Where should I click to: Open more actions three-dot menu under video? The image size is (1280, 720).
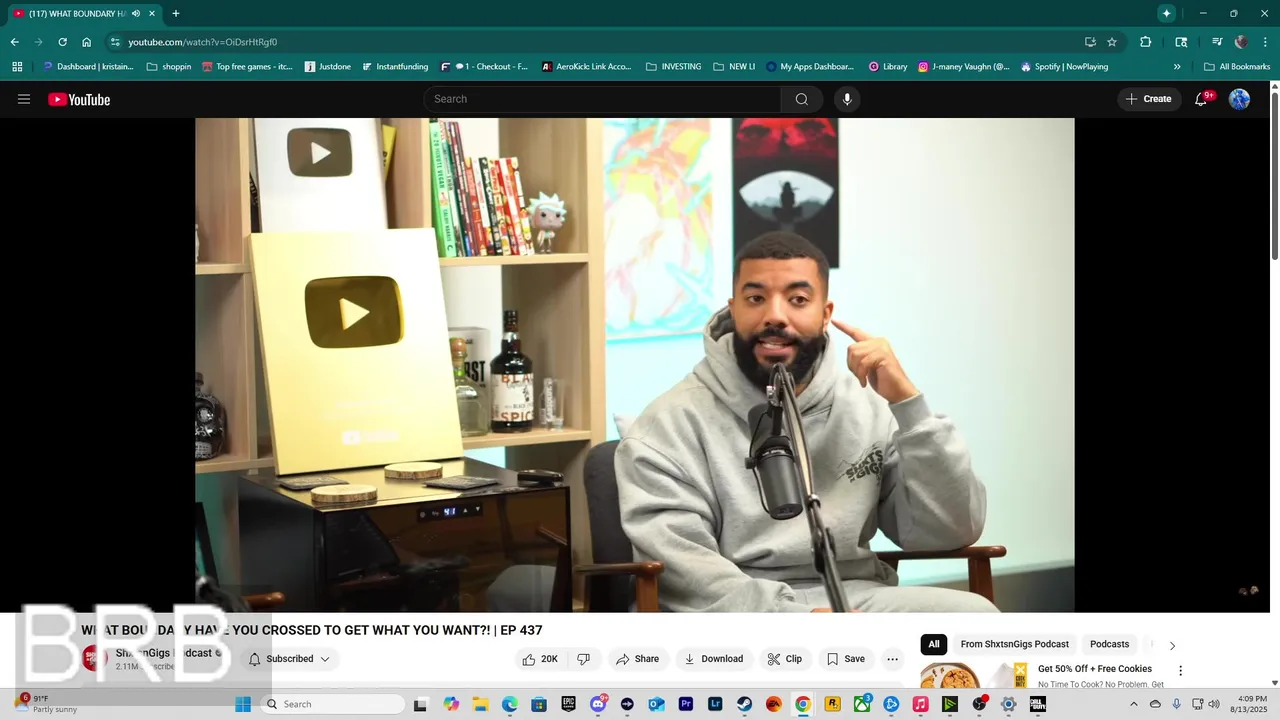893,659
